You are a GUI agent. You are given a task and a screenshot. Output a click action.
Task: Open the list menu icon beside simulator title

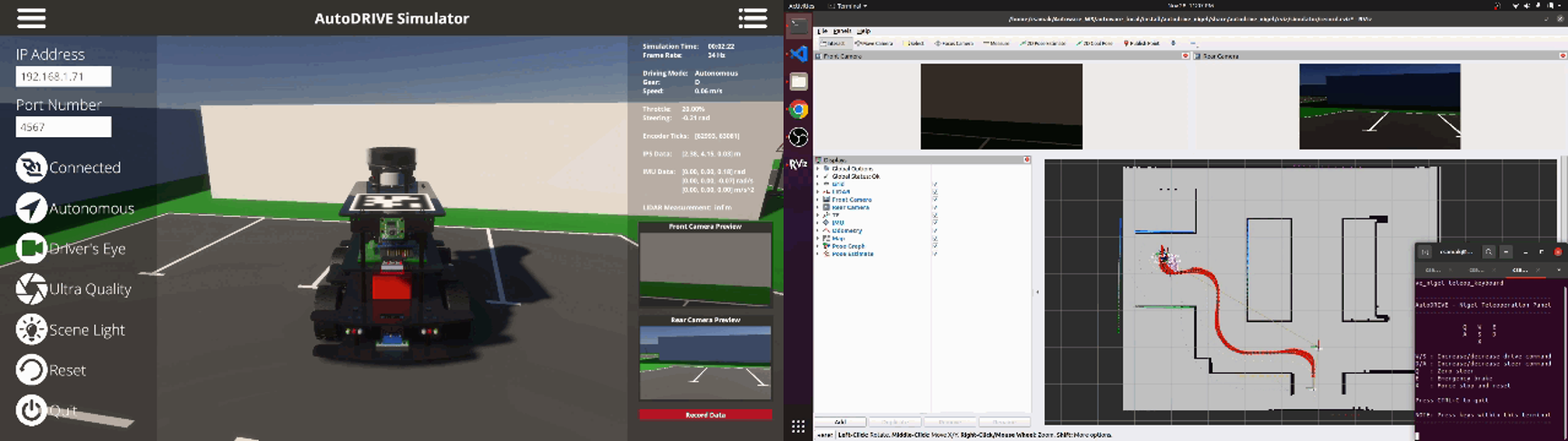coord(753,18)
